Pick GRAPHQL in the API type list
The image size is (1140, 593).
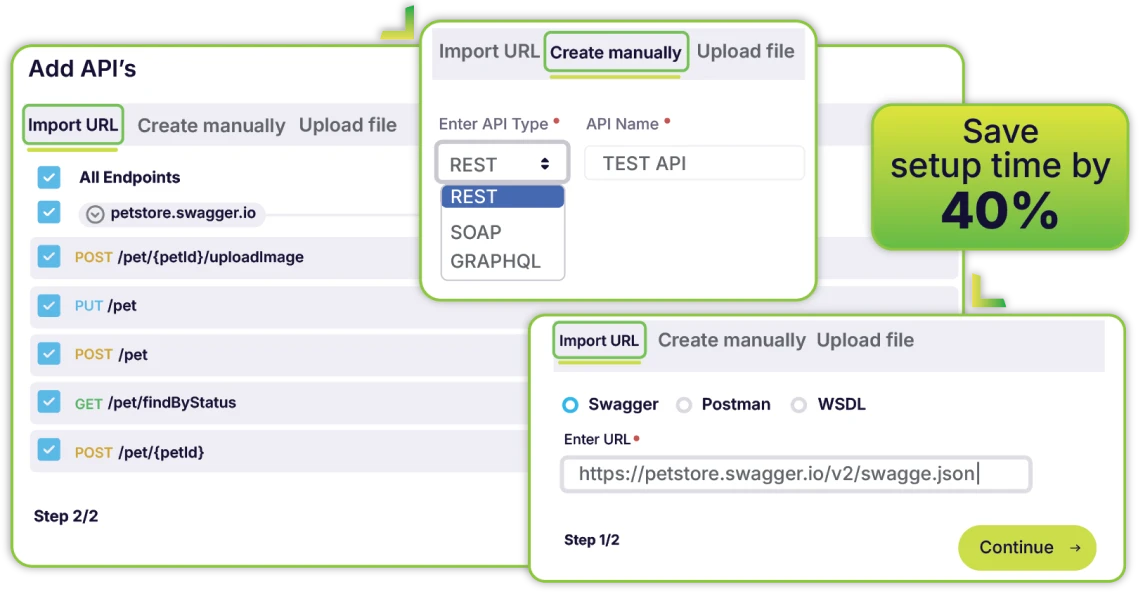pos(495,261)
